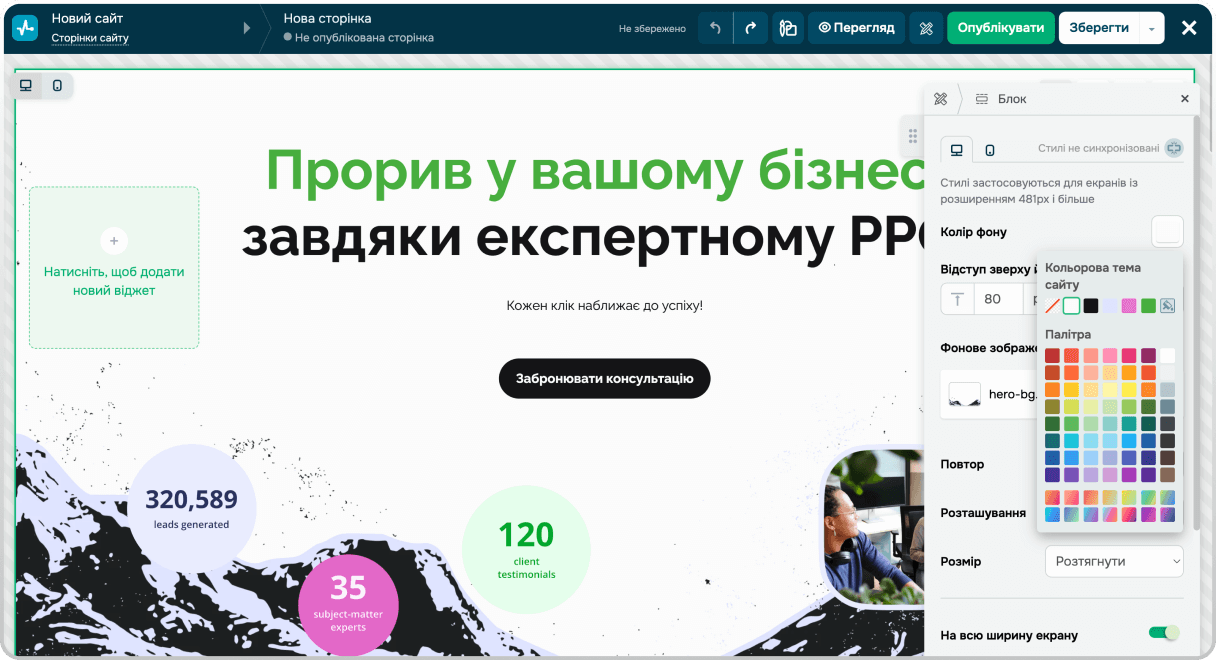Viewport: 1216px width, 660px height.
Task: Open the Розтягнути size dropdown
Action: pyautogui.click(x=1114, y=561)
